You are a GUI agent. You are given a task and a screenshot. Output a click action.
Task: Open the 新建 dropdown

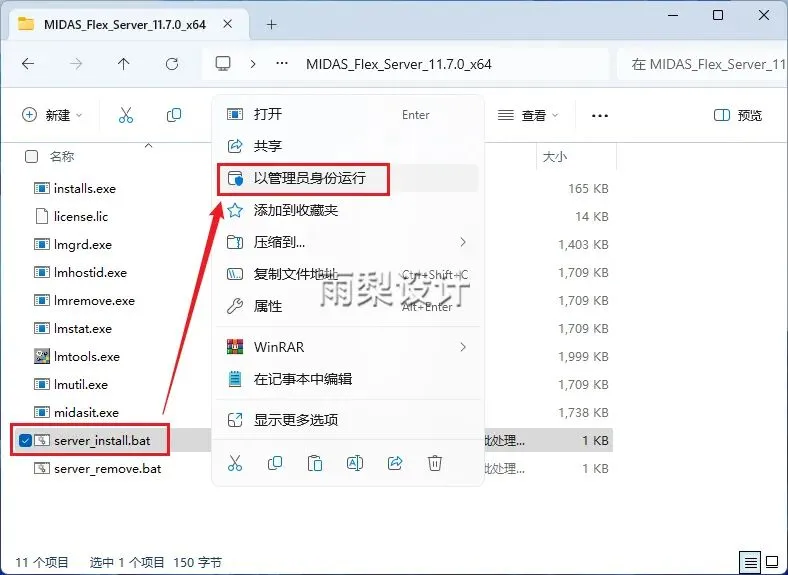(52, 116)
